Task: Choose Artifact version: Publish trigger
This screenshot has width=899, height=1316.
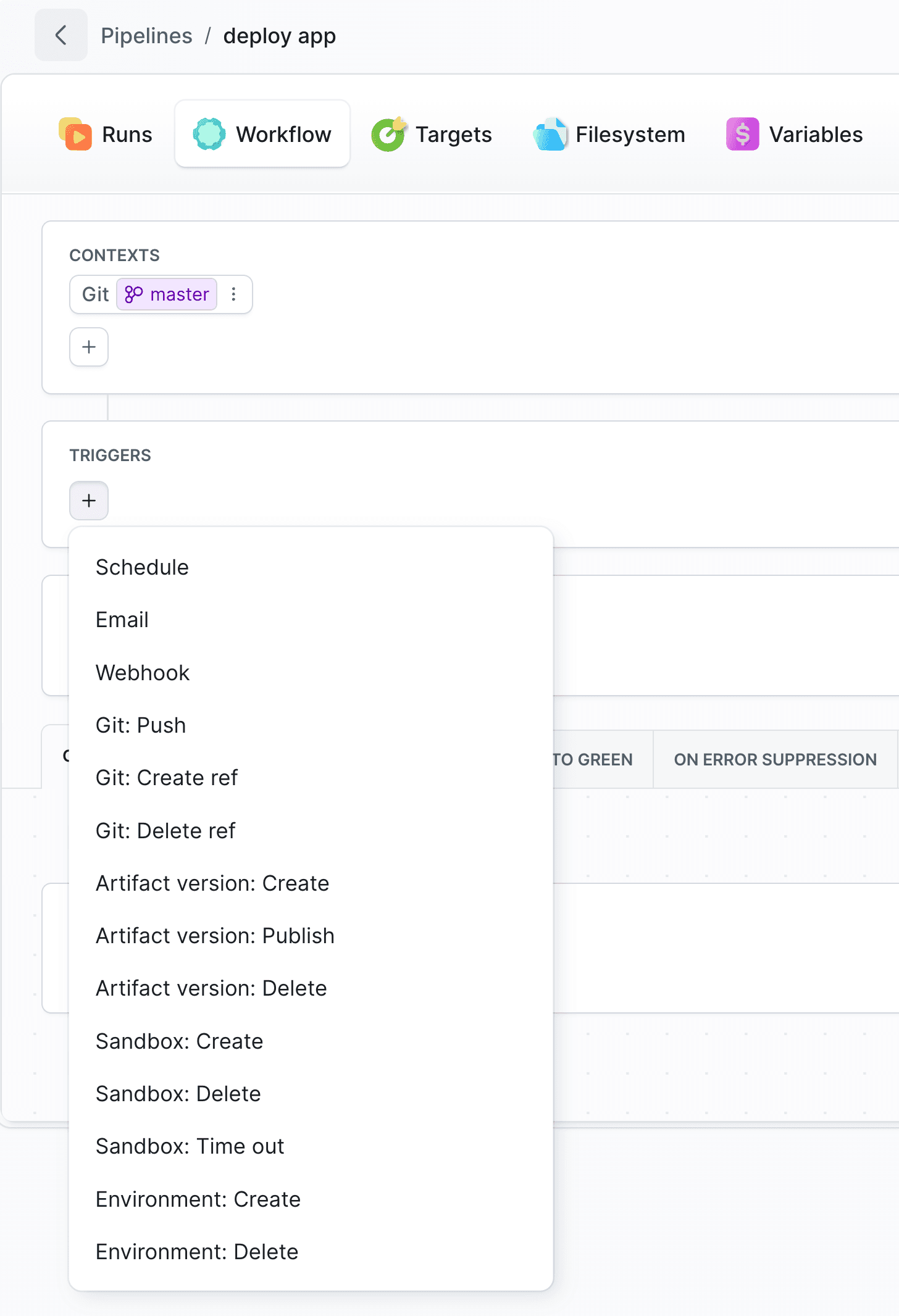Action: pos(215,936)
